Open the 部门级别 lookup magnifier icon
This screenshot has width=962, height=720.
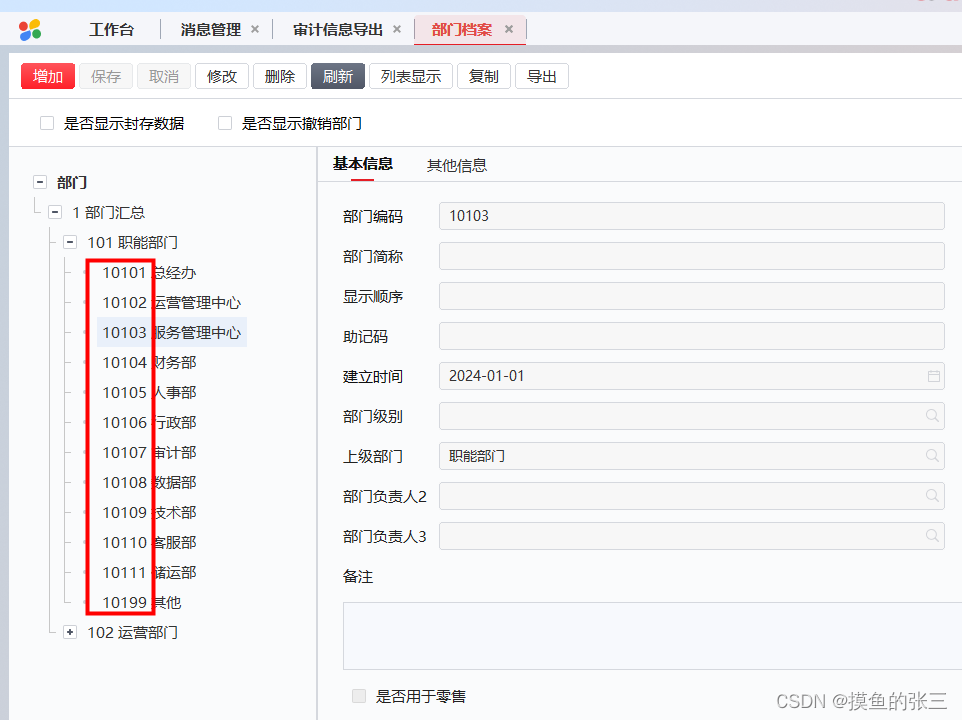click(932, 415)
